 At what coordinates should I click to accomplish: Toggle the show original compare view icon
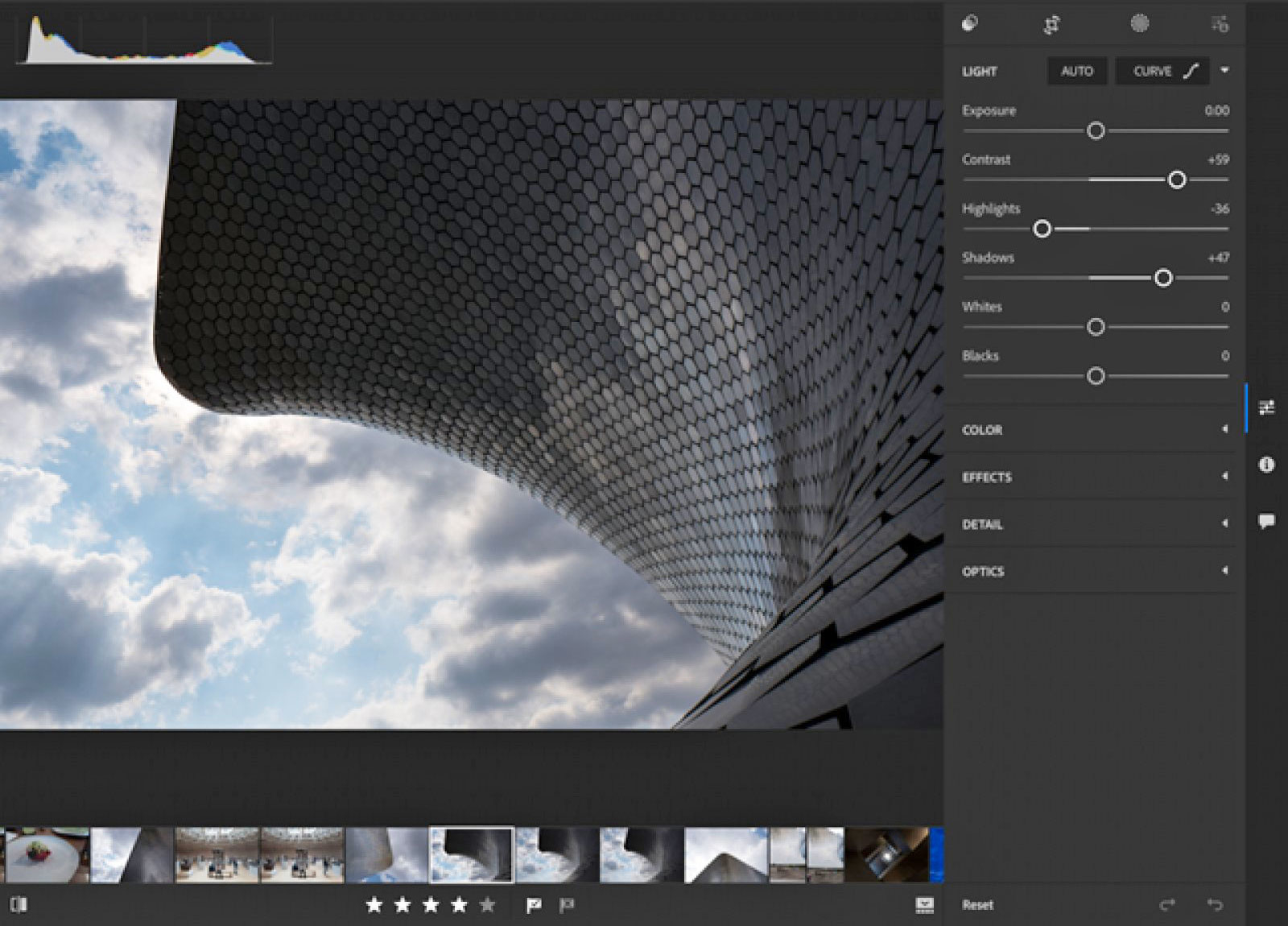tap(19, 905)
